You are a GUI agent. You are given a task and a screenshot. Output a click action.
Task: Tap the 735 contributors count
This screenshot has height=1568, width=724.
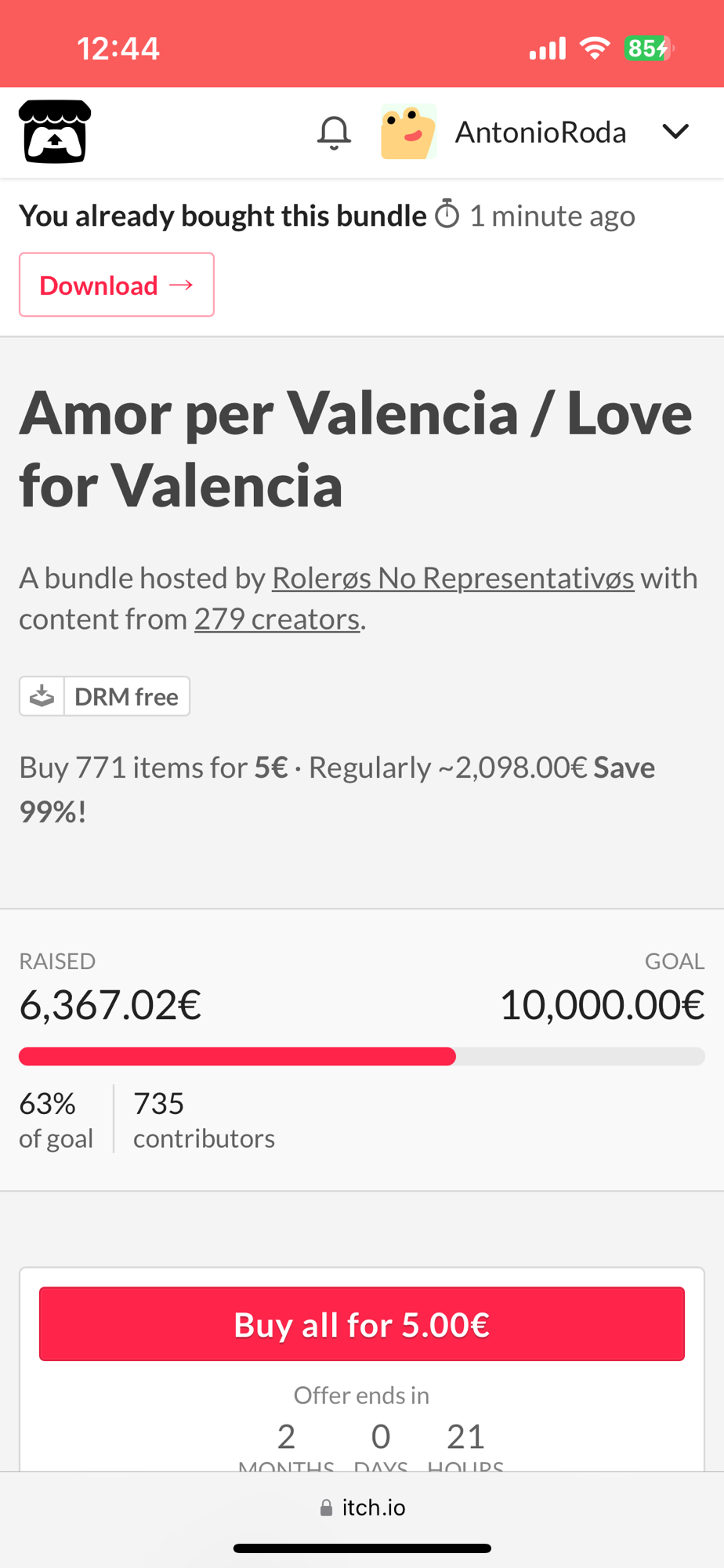pyautogui.click(x=204, y=1120)
